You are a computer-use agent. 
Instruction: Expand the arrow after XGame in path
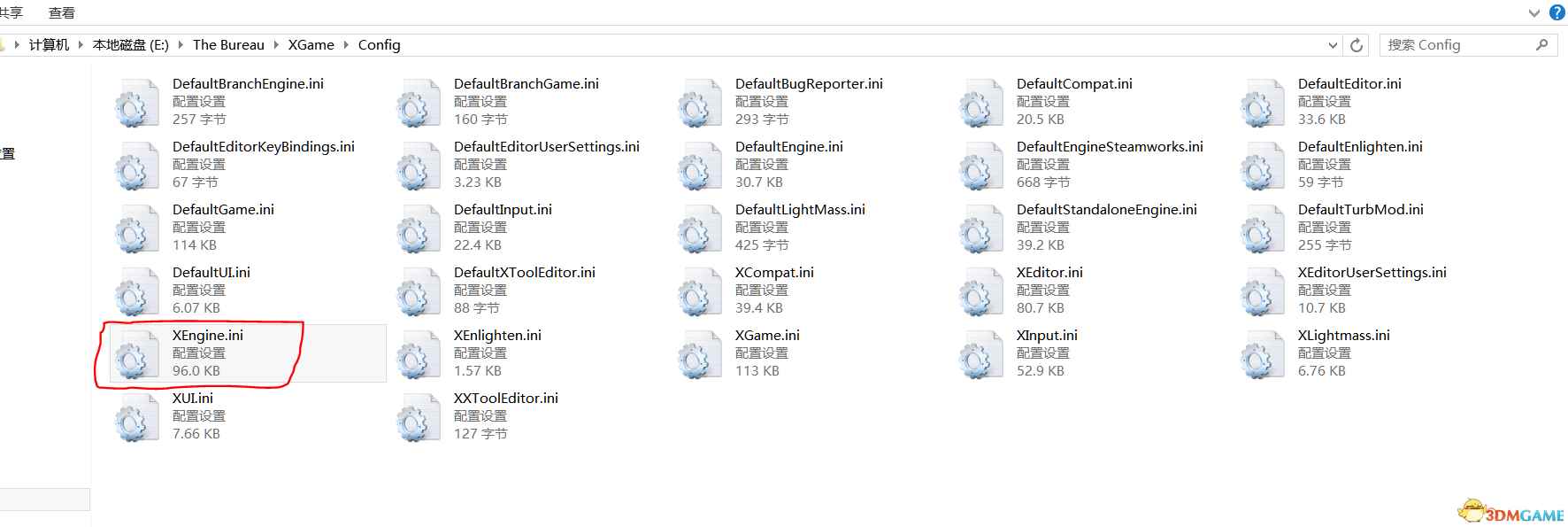pos(346,44)
